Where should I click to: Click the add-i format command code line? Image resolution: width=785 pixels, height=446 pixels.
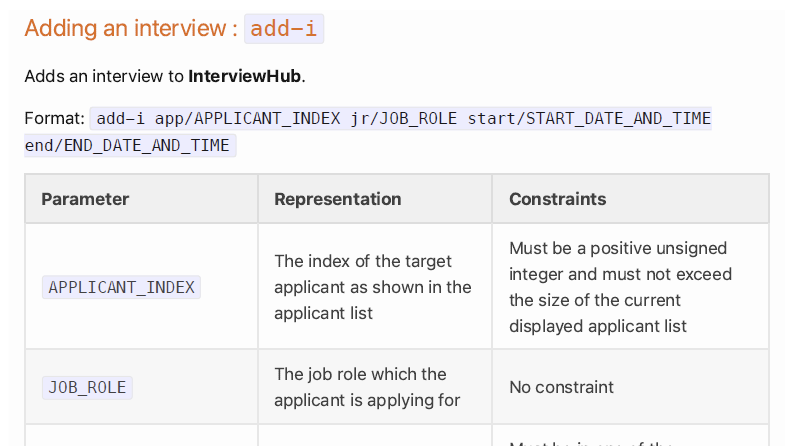[x=401, y=119]
